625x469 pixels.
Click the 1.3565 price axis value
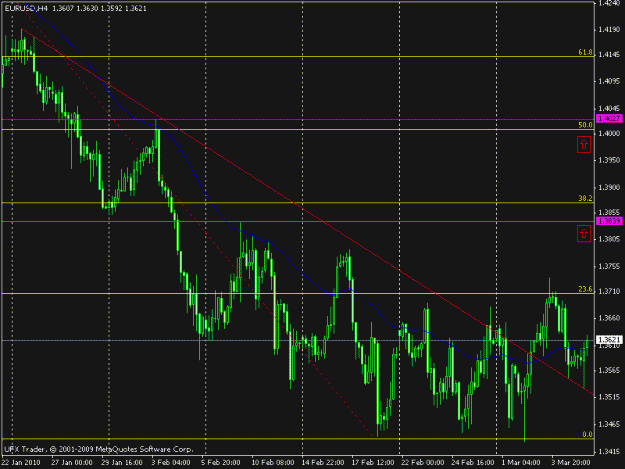coord(609,370)
